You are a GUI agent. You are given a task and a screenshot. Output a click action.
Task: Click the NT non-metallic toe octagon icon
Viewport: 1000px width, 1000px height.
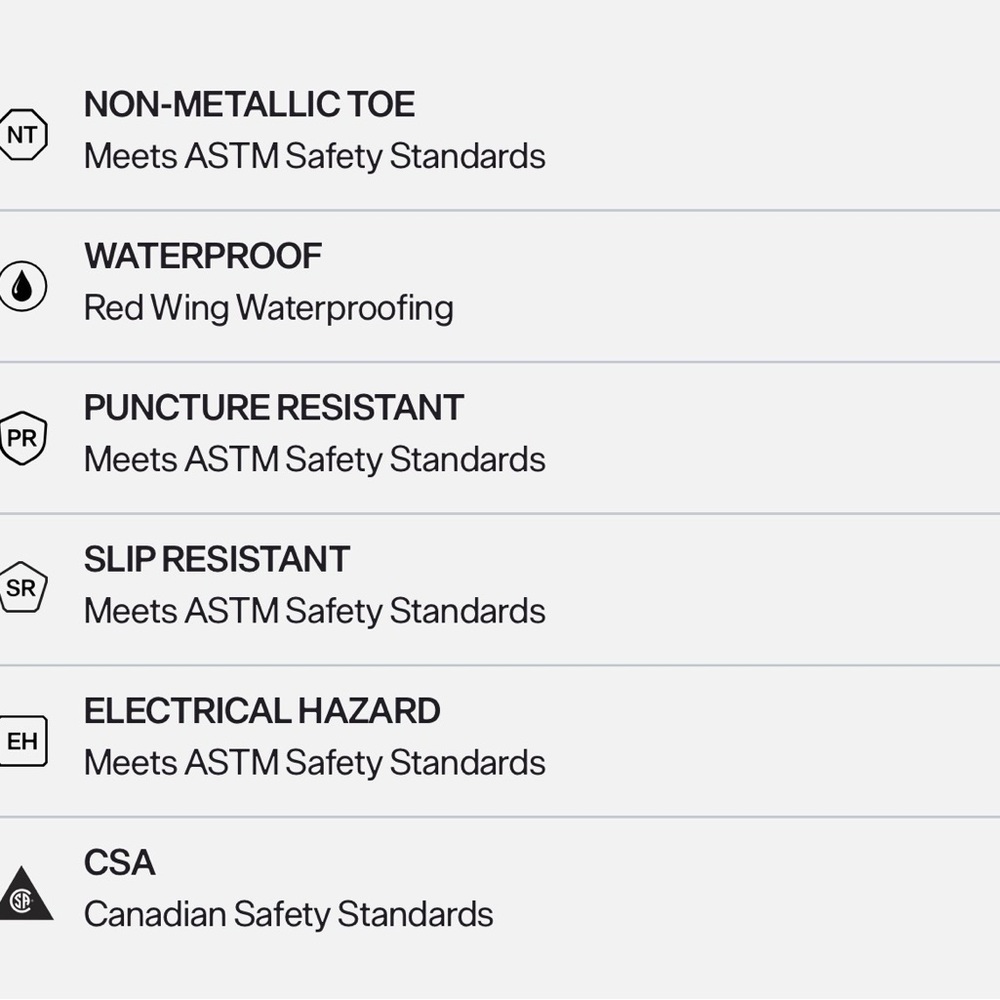[23, 135]
